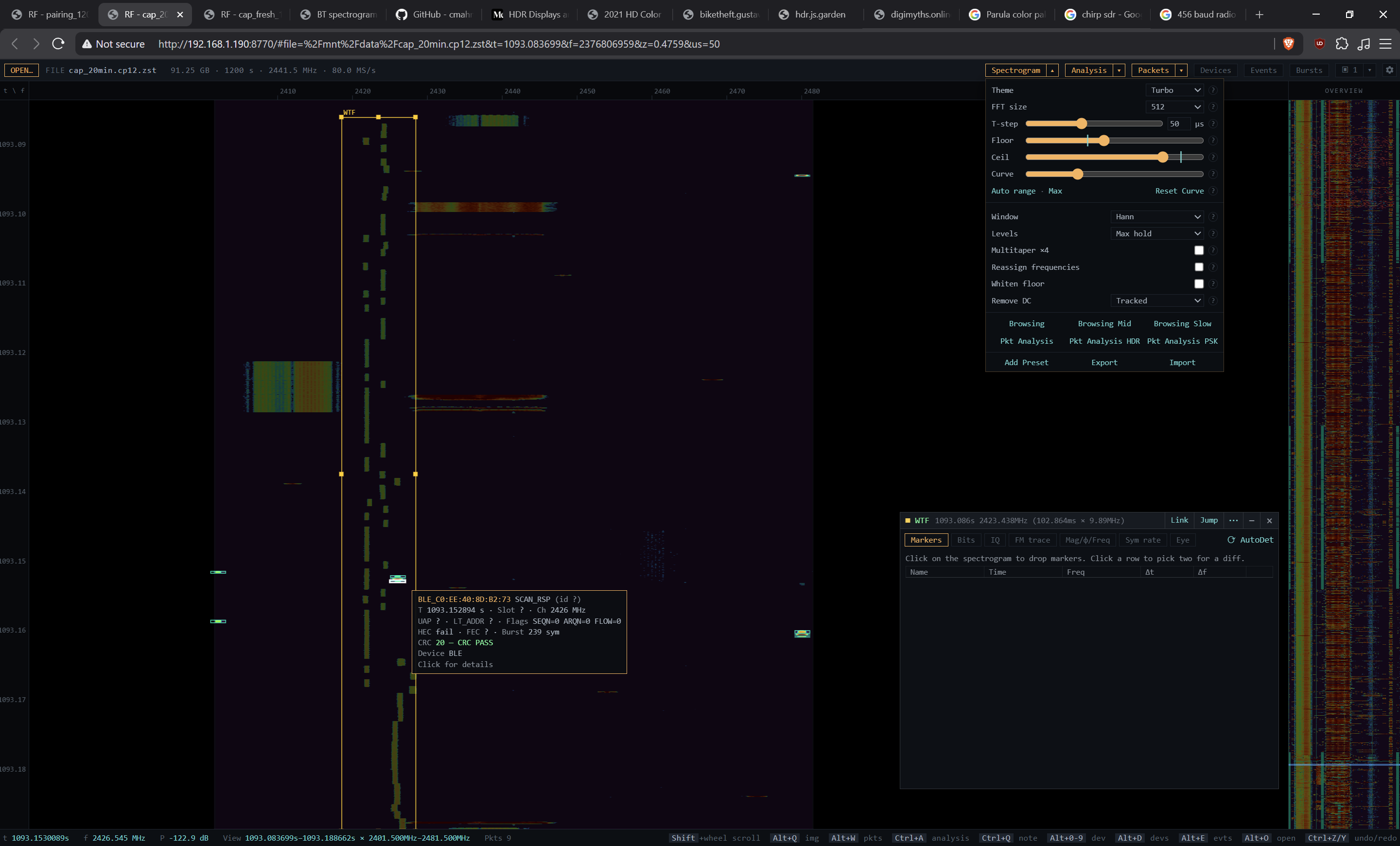Screen dimensions: 1400x846
Task: Switch to the Mag/ϕ/Freq tab
Action: (1087, 540)
